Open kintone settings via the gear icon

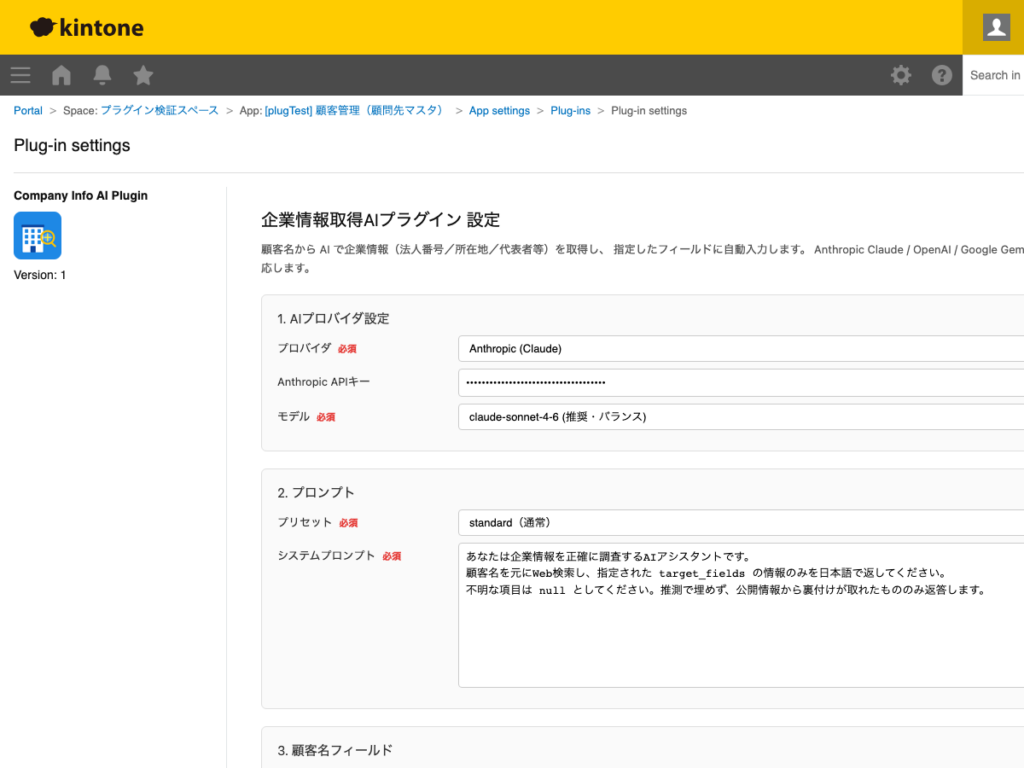coord(901,75)
